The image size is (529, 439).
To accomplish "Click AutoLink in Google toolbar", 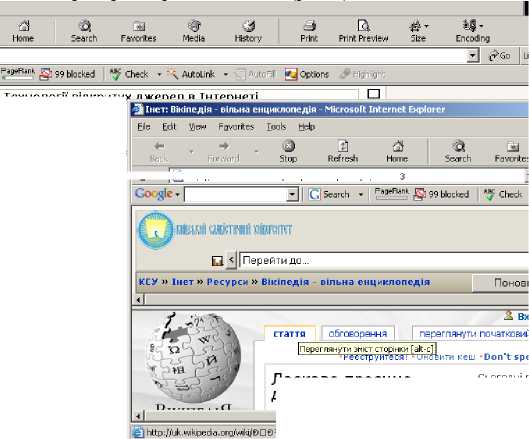I will (x=191, y=74).
